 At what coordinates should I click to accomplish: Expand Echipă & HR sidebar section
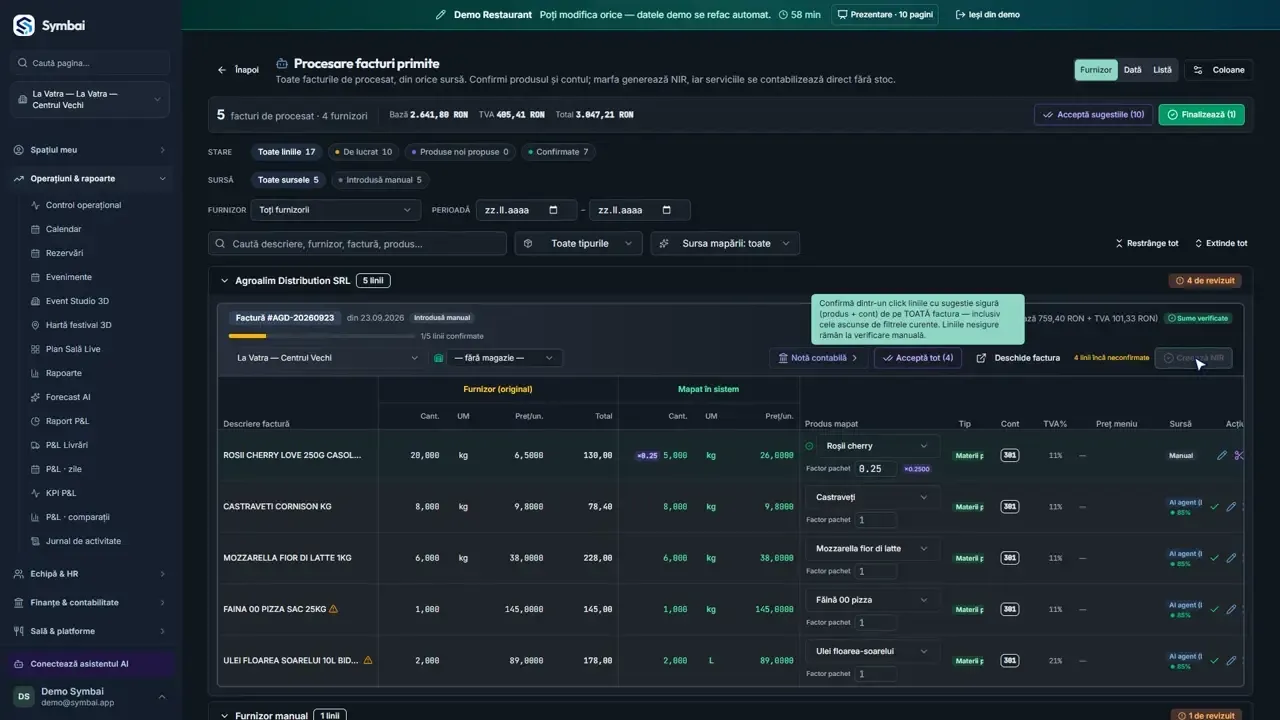(x=90, y=574)
